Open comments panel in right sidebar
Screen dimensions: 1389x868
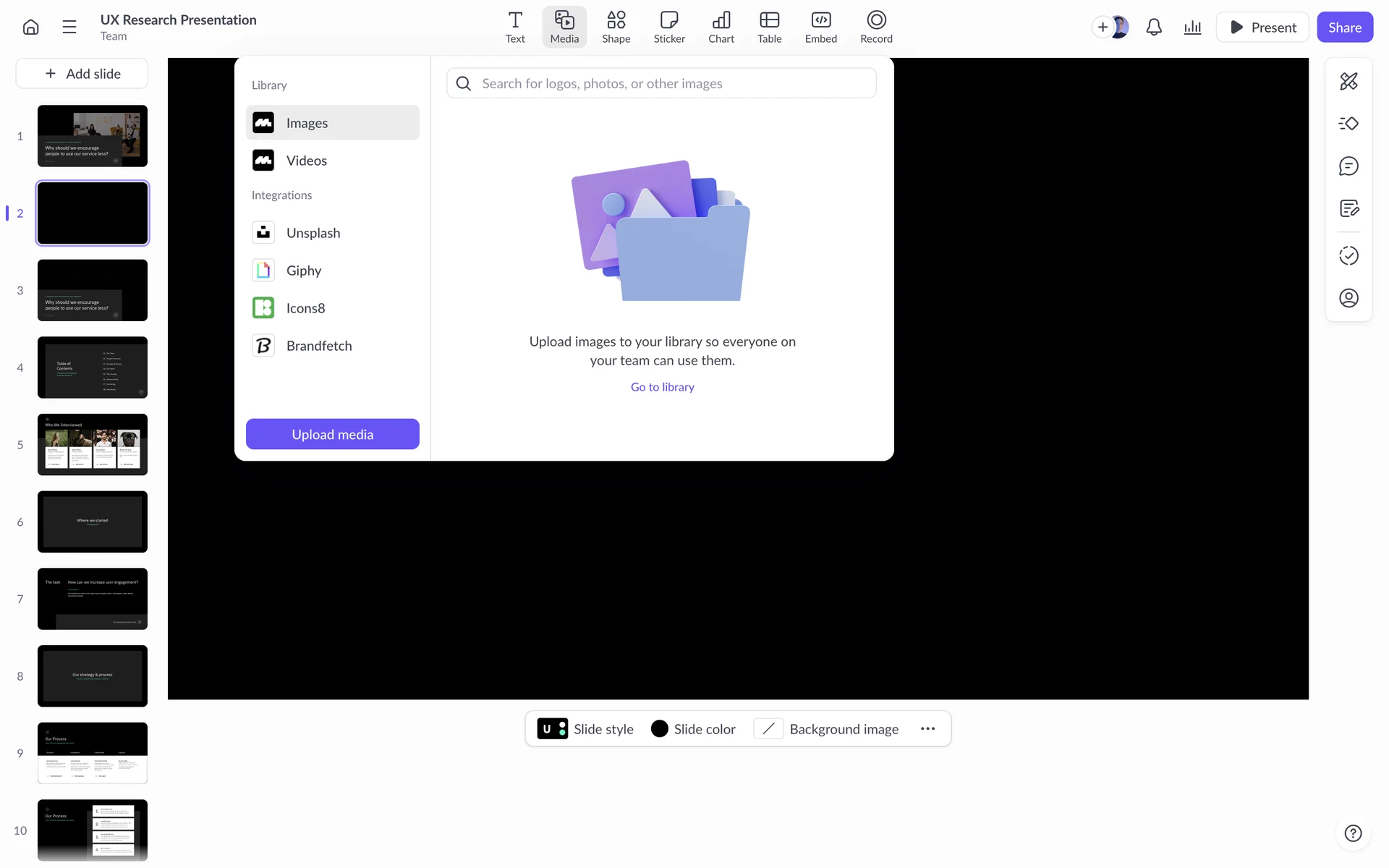pyautogui.click(x=1348, y=166)
